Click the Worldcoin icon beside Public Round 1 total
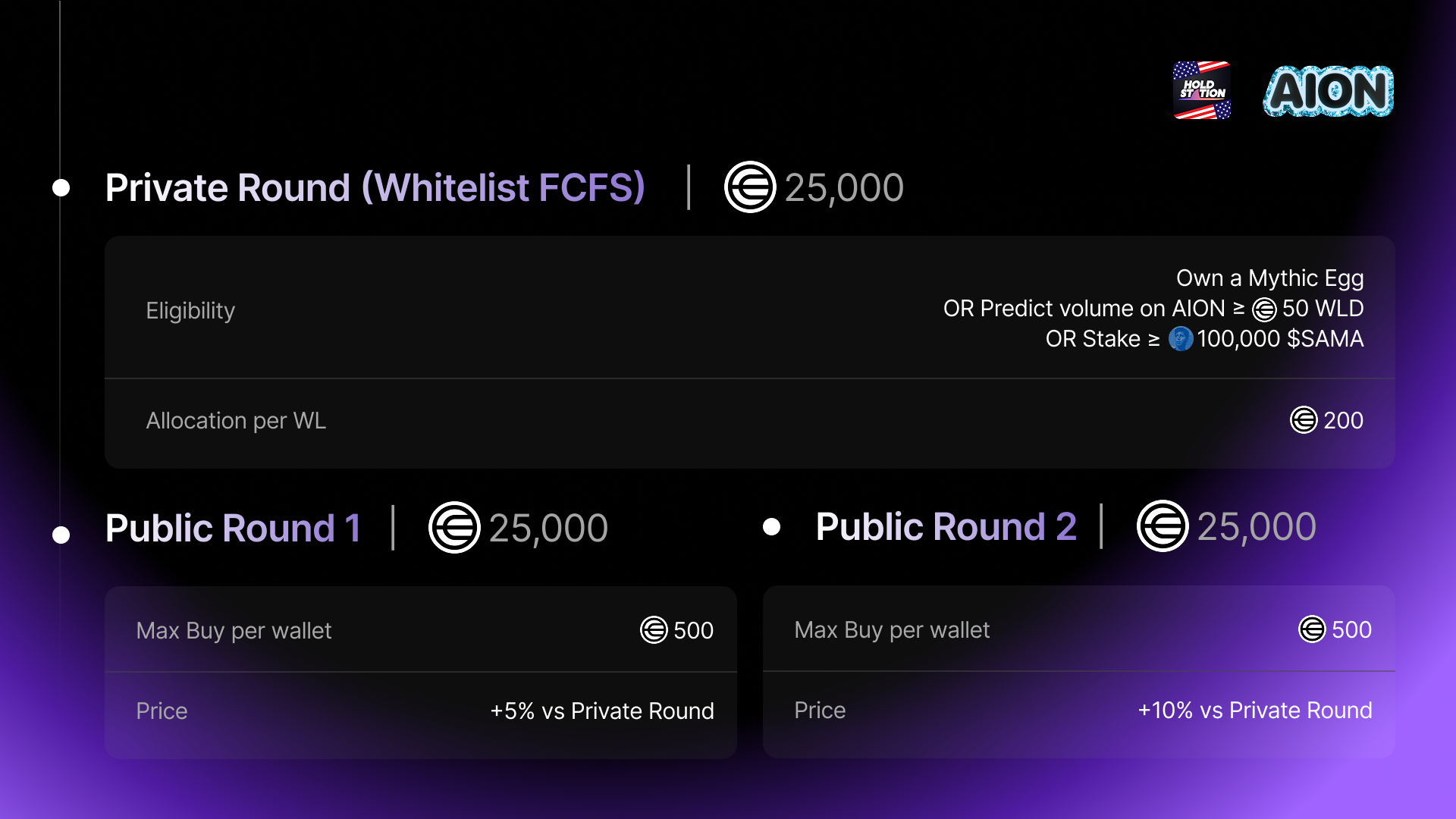1456x819 pixels. coord(454,528)
